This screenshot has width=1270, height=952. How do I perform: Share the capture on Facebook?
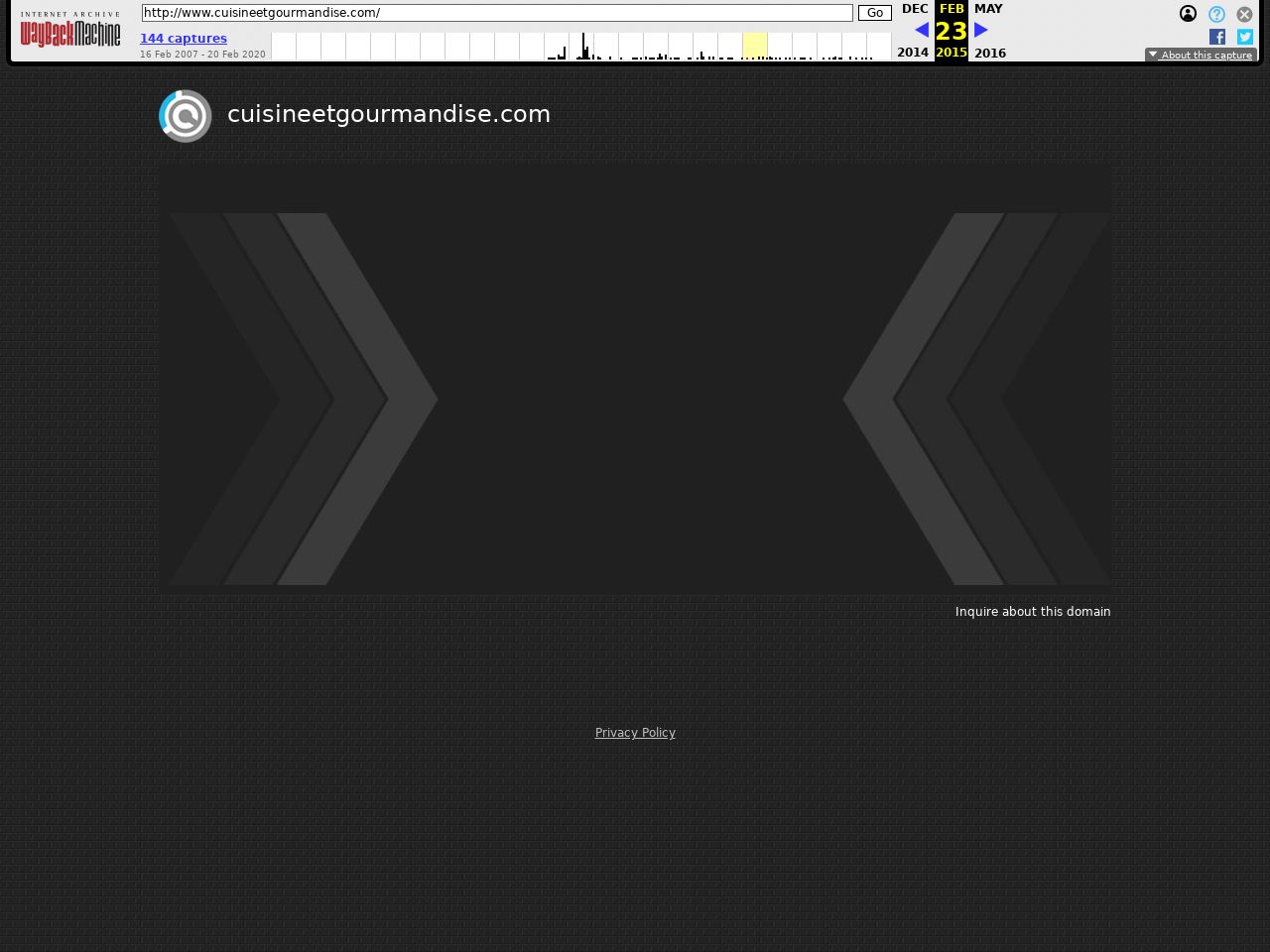1217,37
